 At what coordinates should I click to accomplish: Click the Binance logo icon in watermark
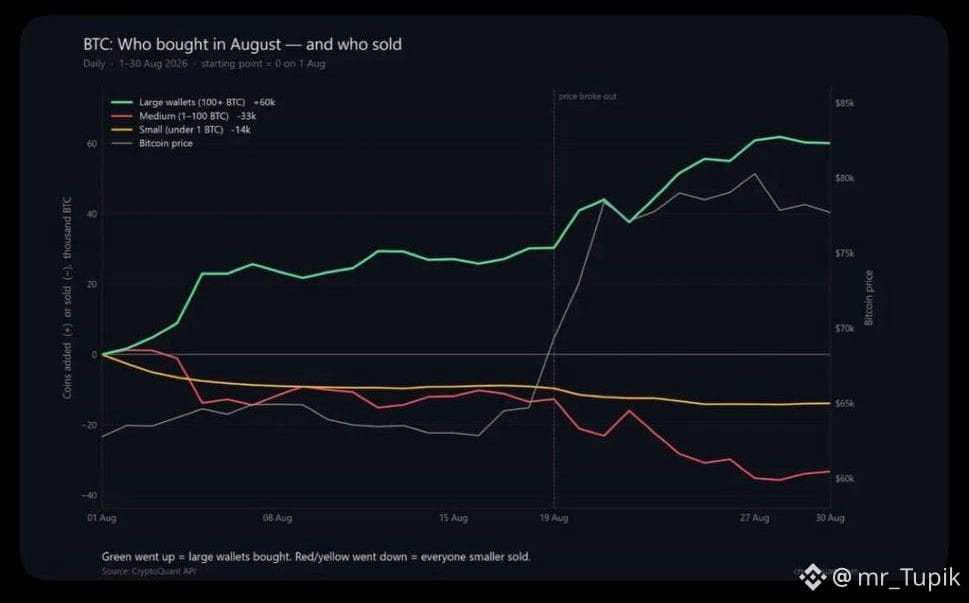click(x=813, y=578)
